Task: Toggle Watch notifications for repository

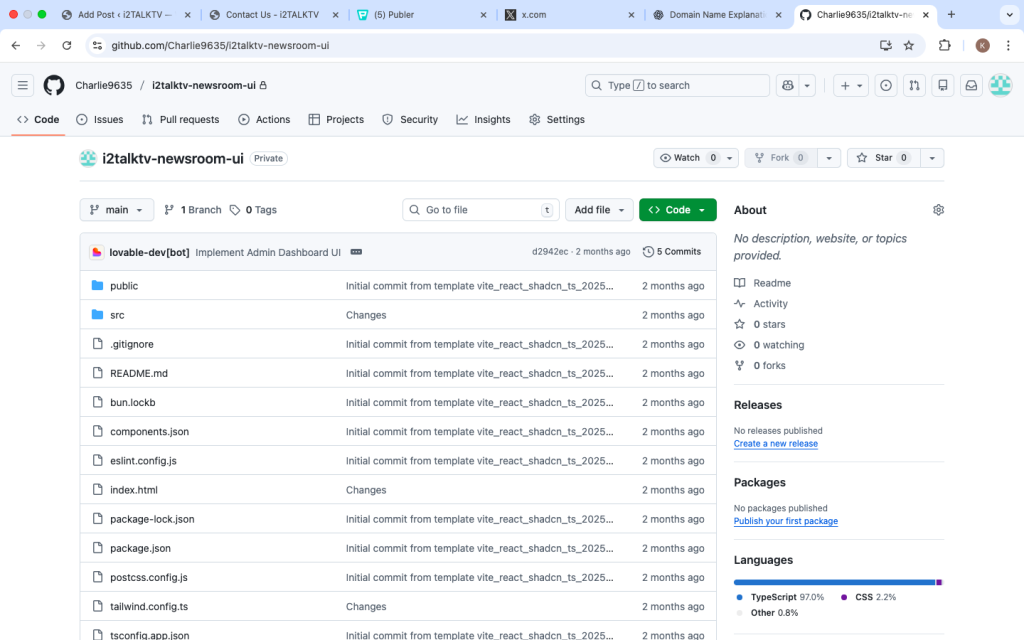Action: (x=687, y=158)
